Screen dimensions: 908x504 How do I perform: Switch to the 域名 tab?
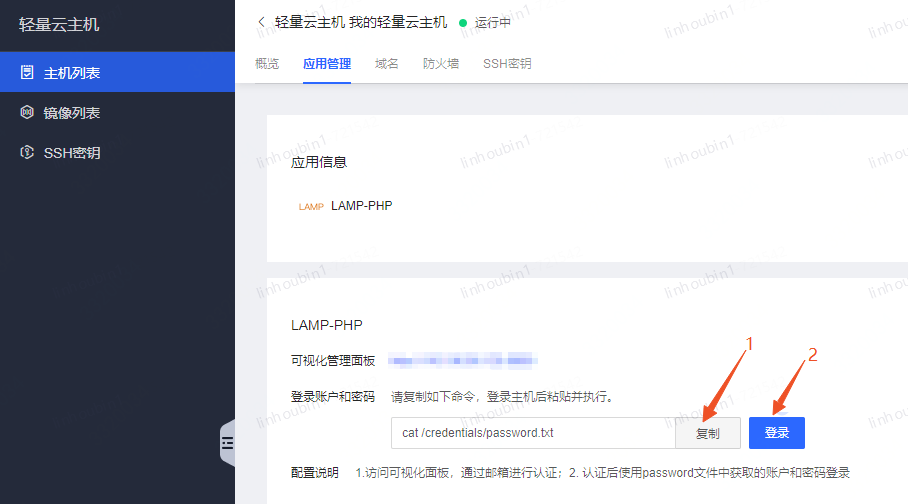pos(386,64)
